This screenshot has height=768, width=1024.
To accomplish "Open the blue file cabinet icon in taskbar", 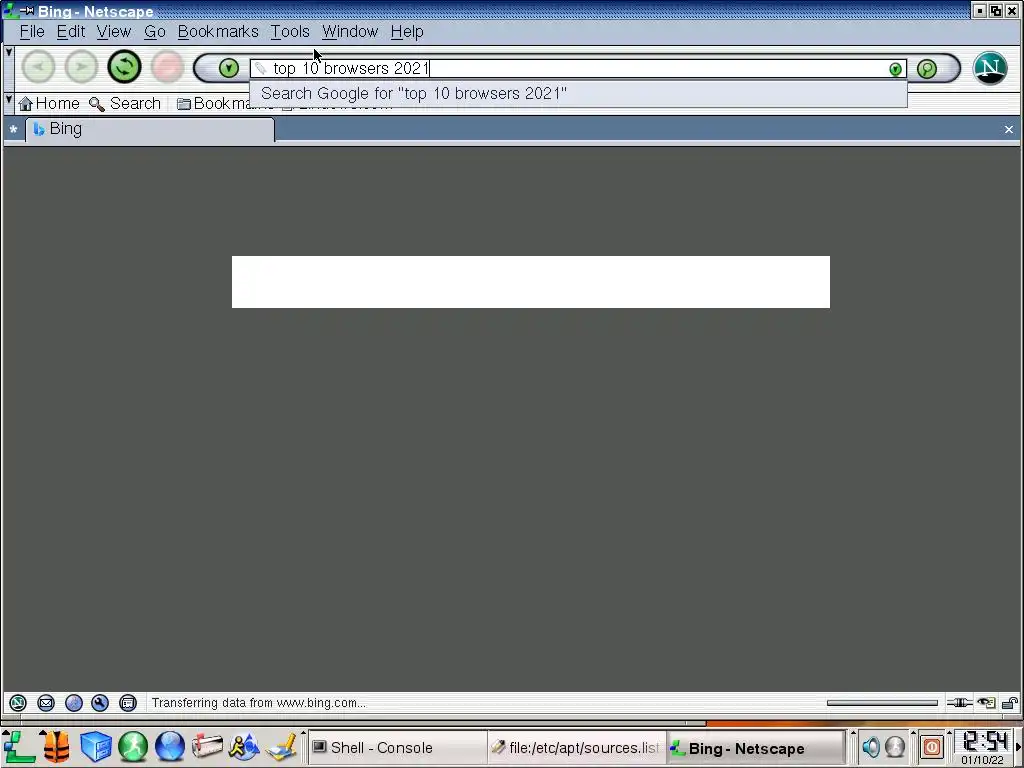I will (96, 748).
